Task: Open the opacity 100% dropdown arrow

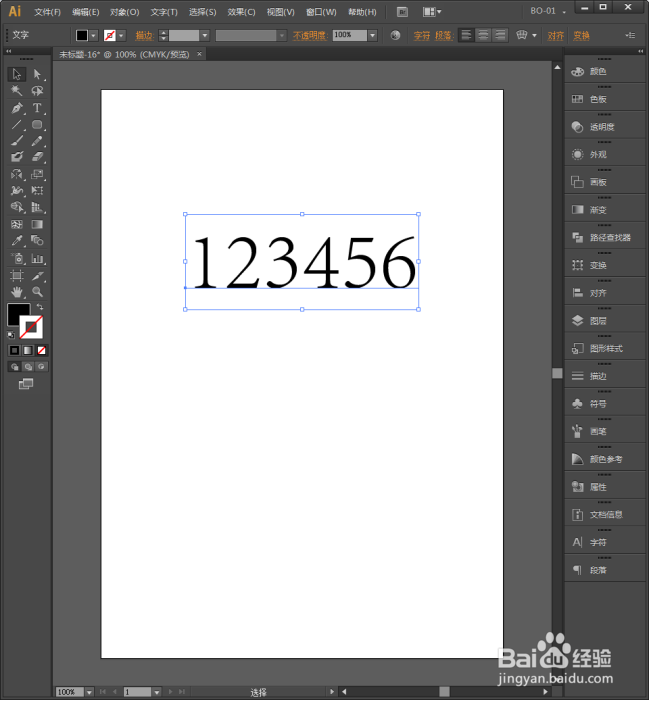Action: point(372,35)
